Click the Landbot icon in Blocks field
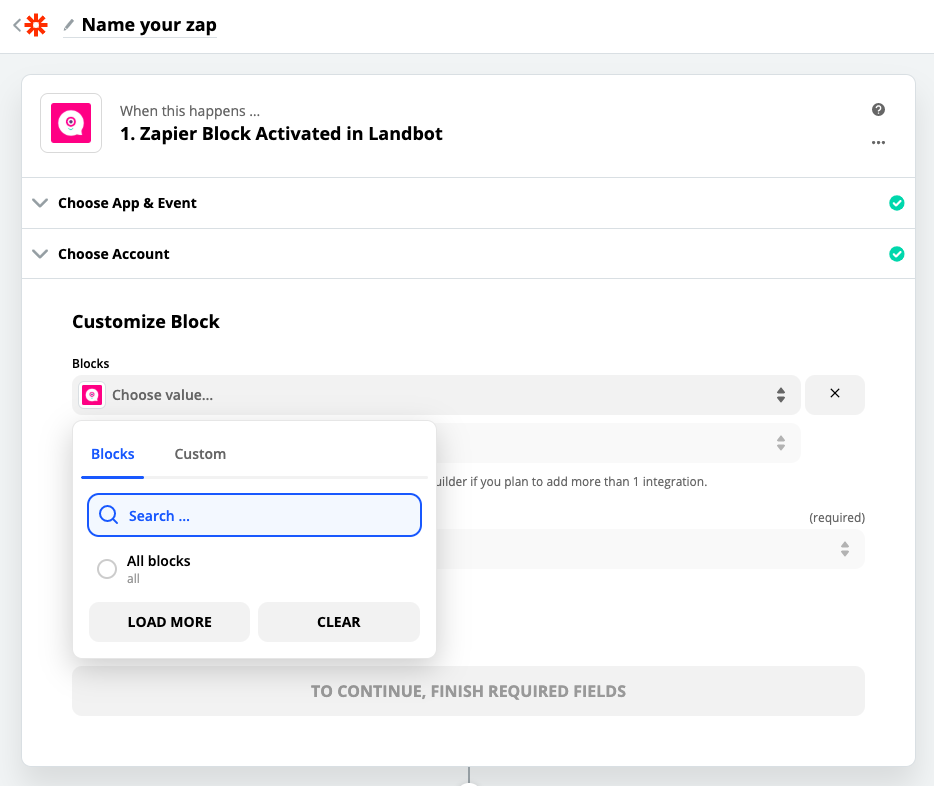934x786 pixels. 92,395
